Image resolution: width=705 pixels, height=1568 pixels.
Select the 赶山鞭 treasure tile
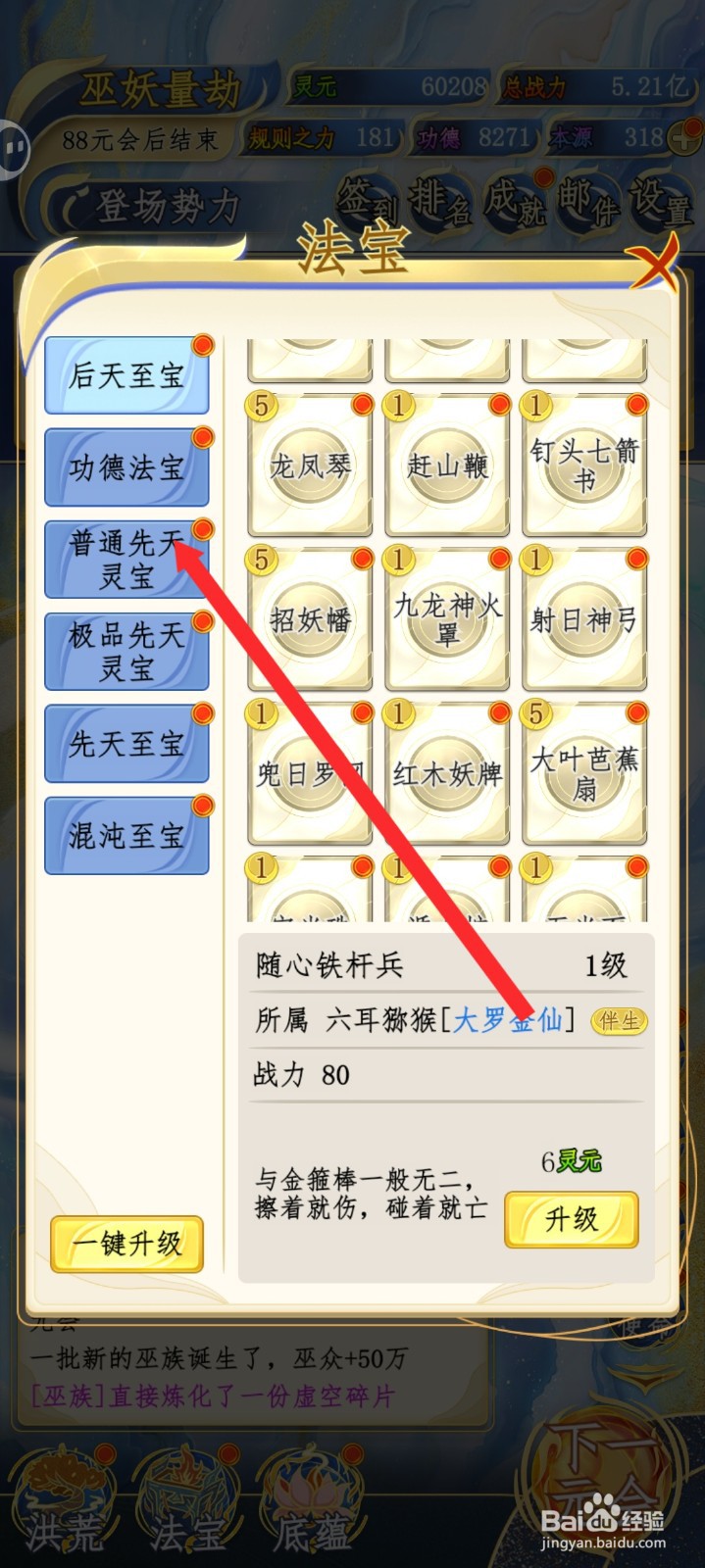click(447, 465)
